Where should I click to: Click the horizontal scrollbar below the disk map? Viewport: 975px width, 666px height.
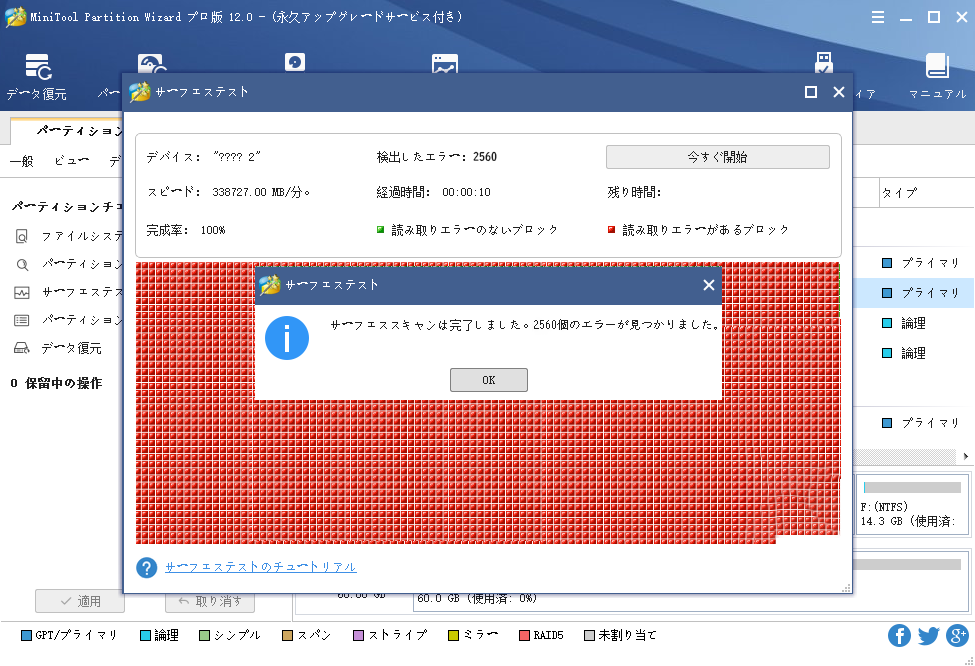[910, 458]
